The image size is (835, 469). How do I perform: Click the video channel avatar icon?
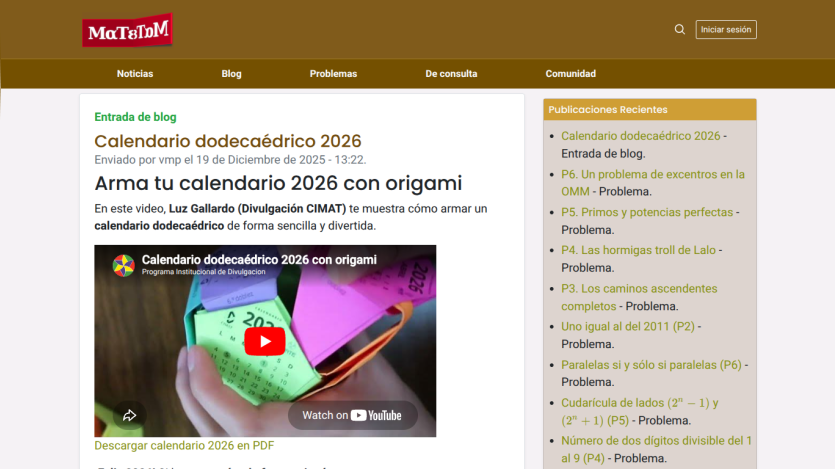click(124, 265)
